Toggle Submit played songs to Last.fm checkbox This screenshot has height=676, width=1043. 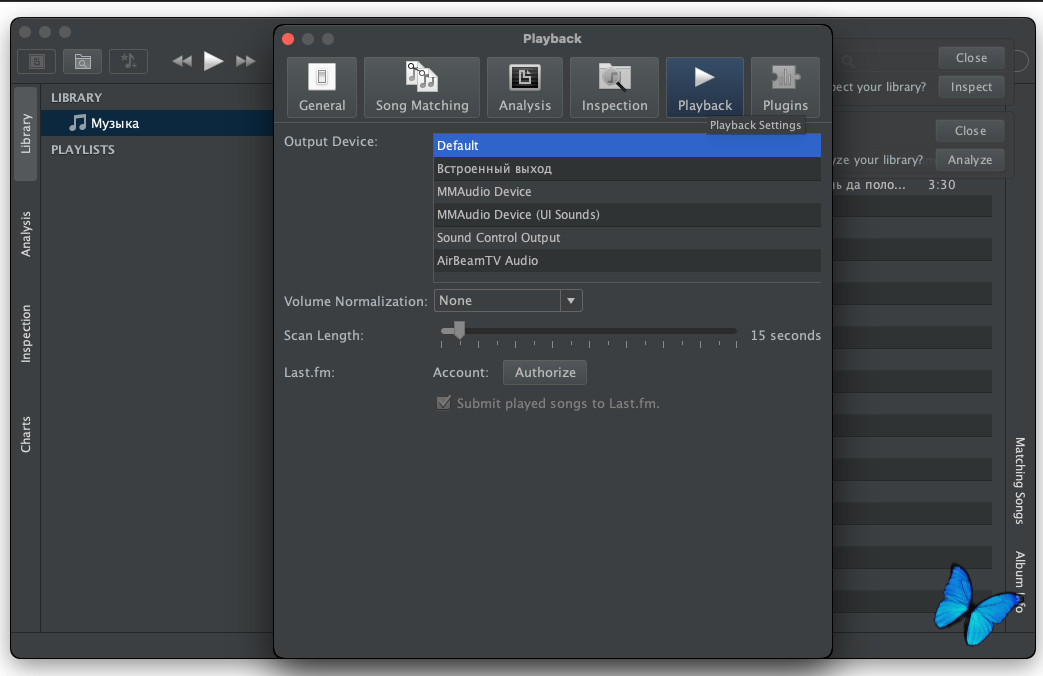coord(444,403)
